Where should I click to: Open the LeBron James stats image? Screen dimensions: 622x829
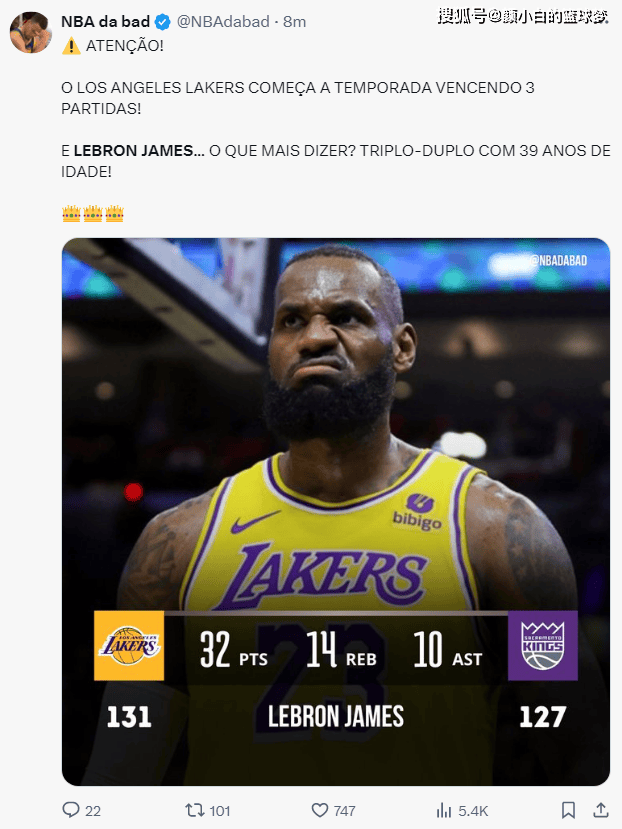[x=336, y=512]
